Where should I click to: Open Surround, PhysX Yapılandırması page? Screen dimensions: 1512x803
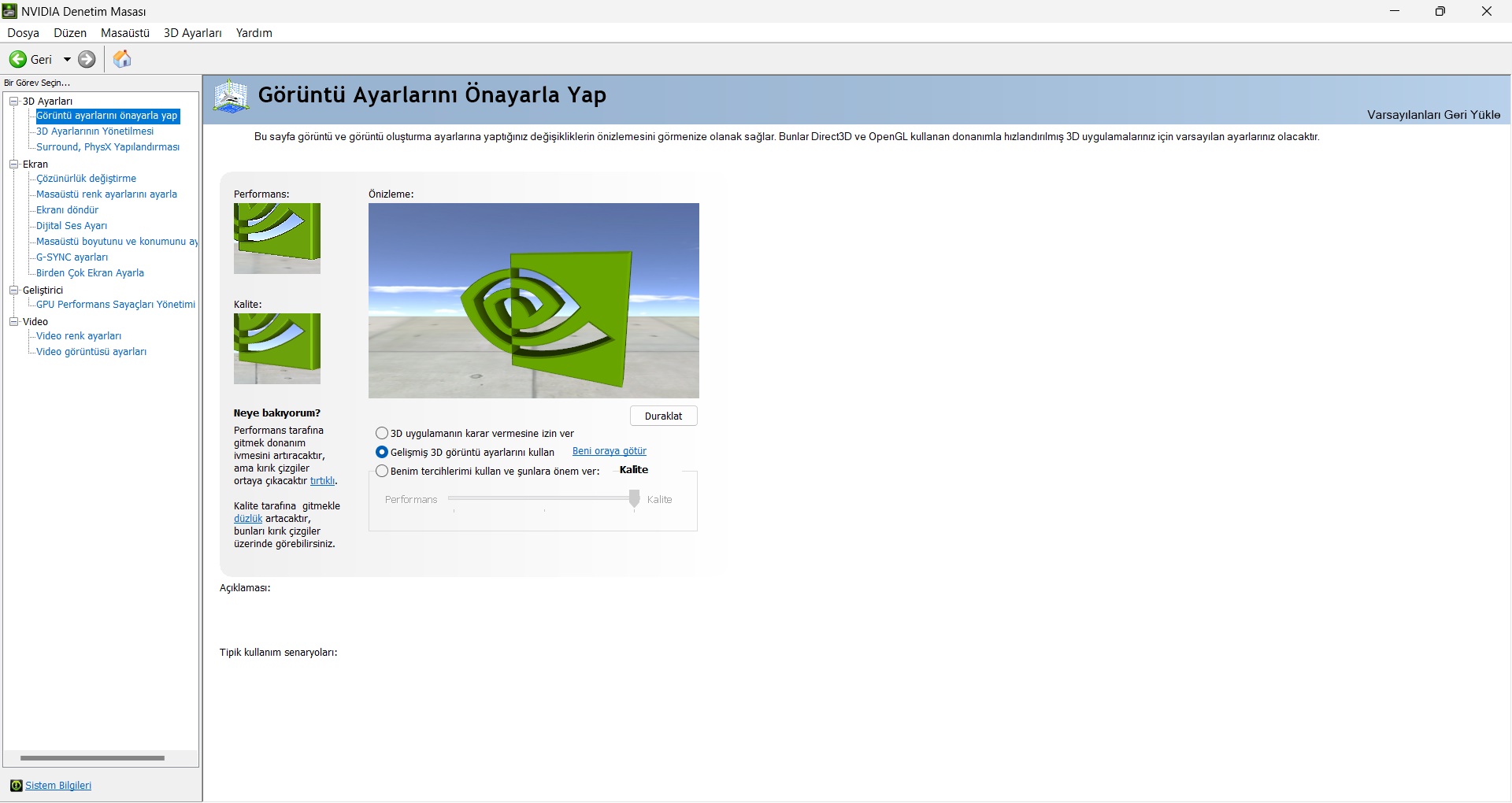[x=108, y=147]
